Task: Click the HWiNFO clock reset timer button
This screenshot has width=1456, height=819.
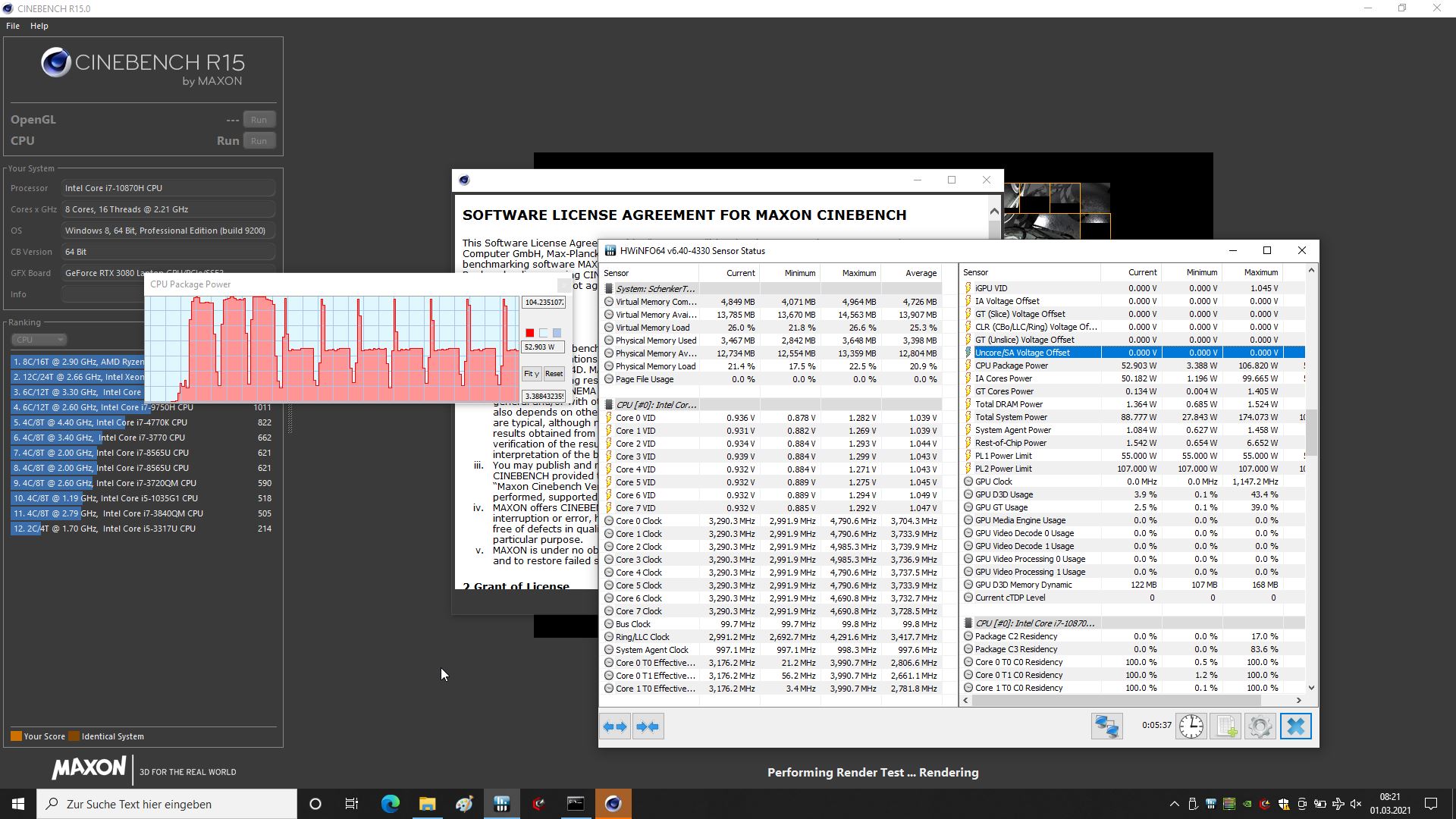Action: (1191, 726)
